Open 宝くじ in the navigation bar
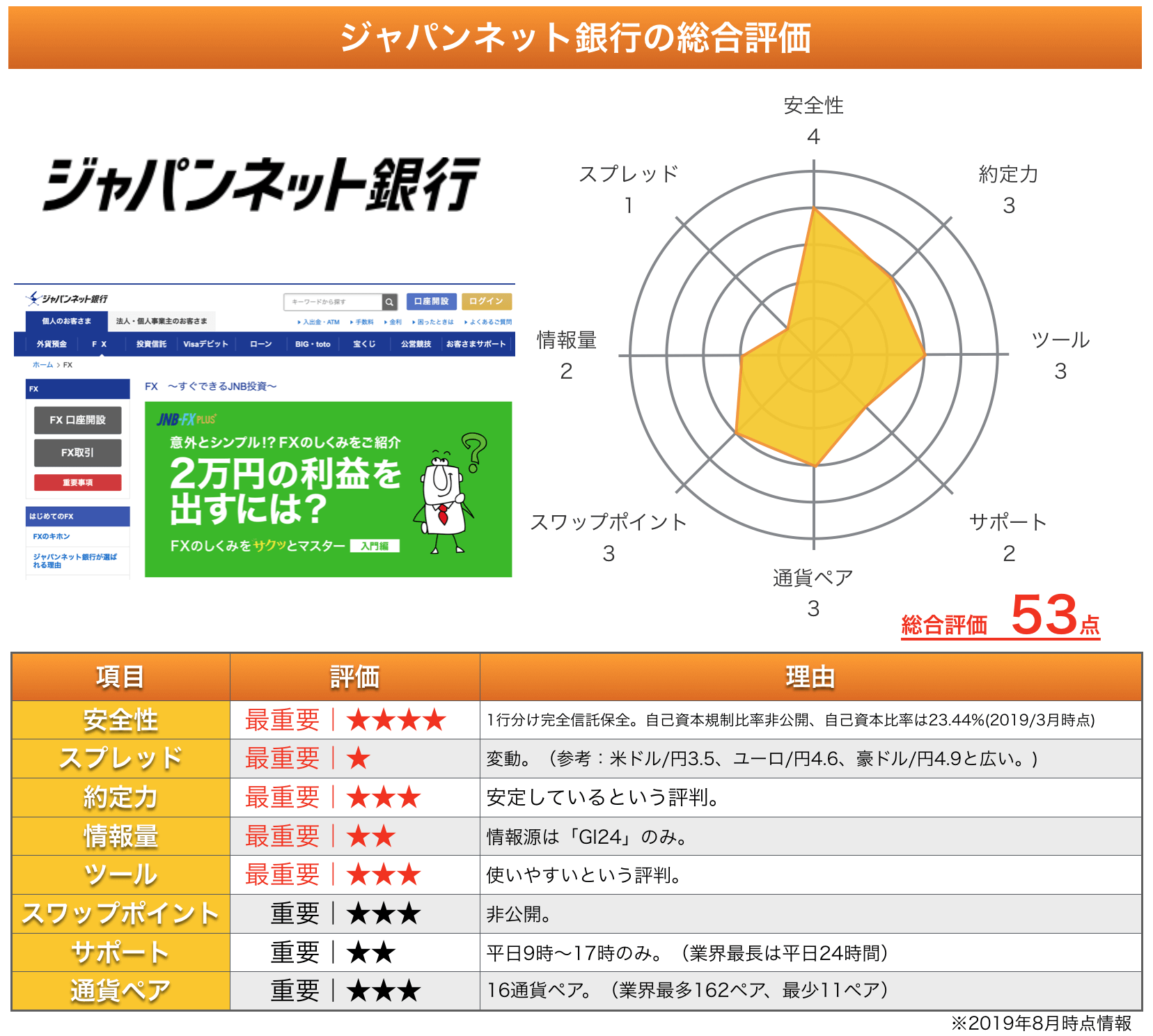1153x1036 pixels. 364,344
